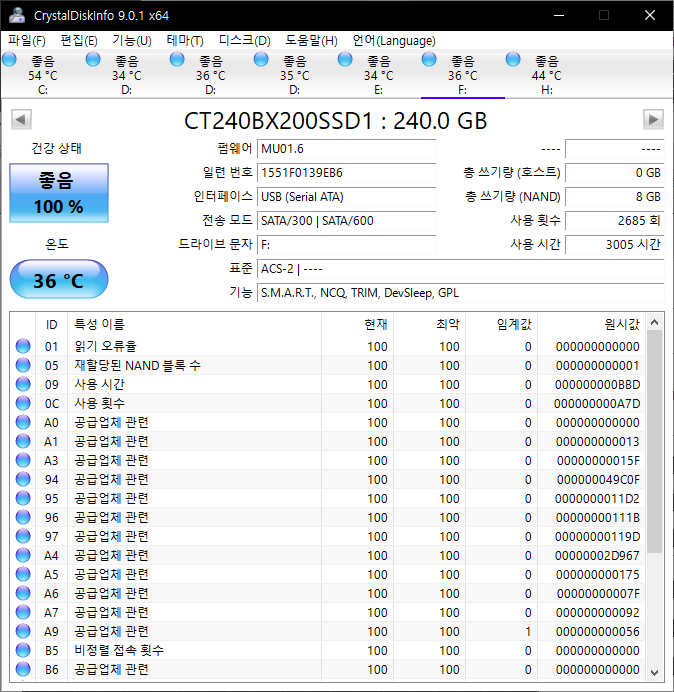The width and height of the screenshot is (674, 692).
Task: Click the 임계값 column header
Action: pos(501,324)
